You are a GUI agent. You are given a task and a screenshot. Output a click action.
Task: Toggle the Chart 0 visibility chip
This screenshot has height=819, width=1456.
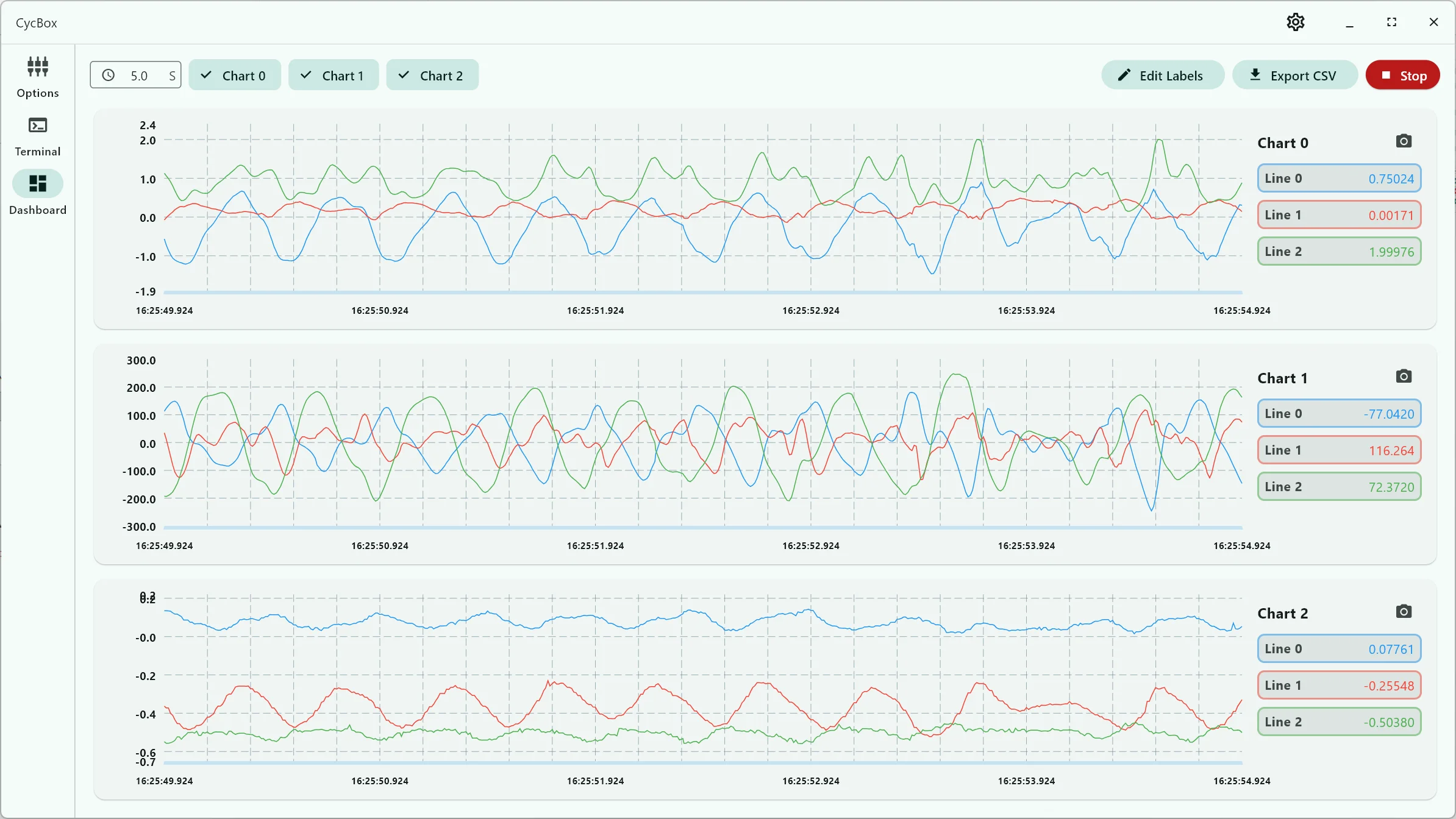pyautogui.click(x=235, y=76)
